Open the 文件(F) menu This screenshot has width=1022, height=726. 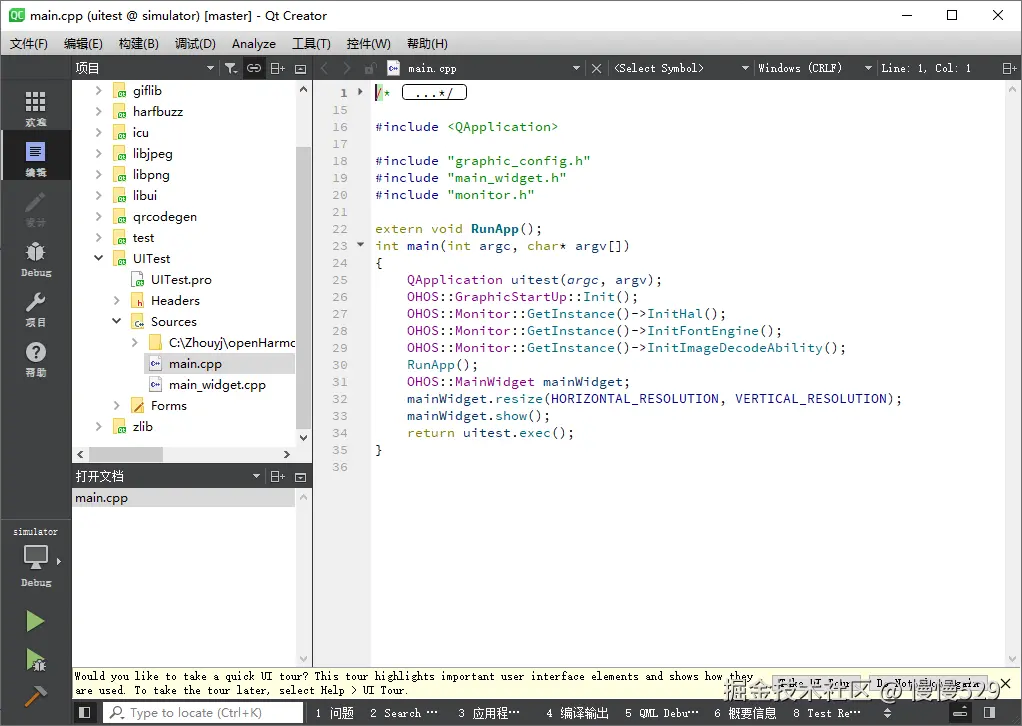point(29,44)
